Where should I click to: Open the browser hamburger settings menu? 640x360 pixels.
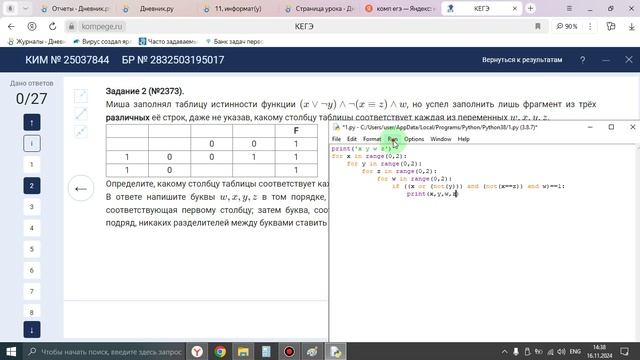pyautogui.click(x=569, y=8)
